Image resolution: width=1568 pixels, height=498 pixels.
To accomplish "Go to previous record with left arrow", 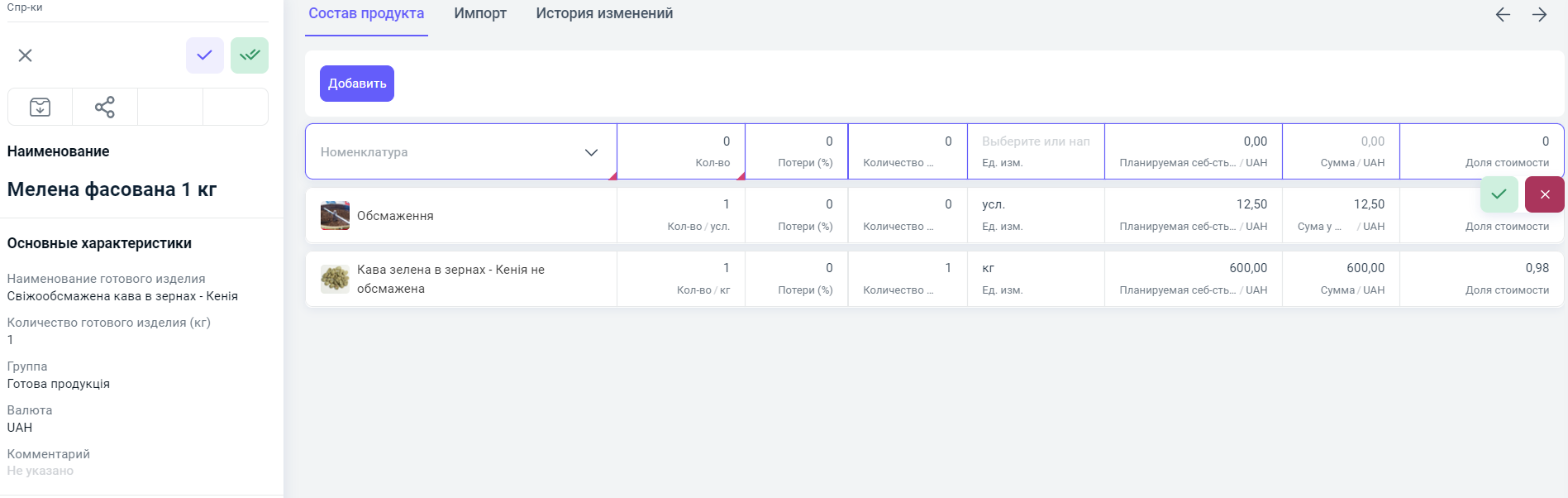I will point(1503,15).
